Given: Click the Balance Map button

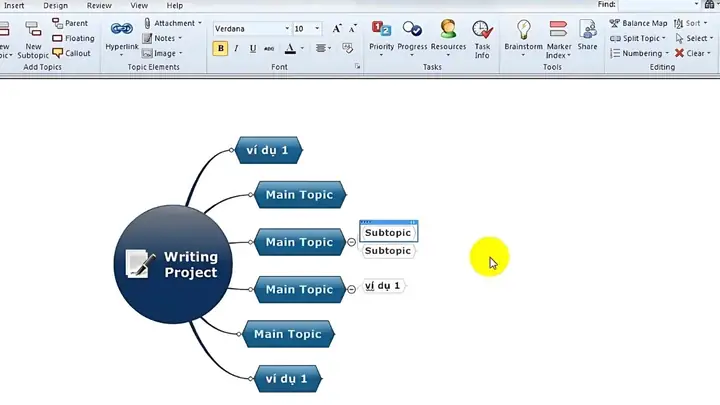Looking at the screenshot, I should click(x=638, y=23).
